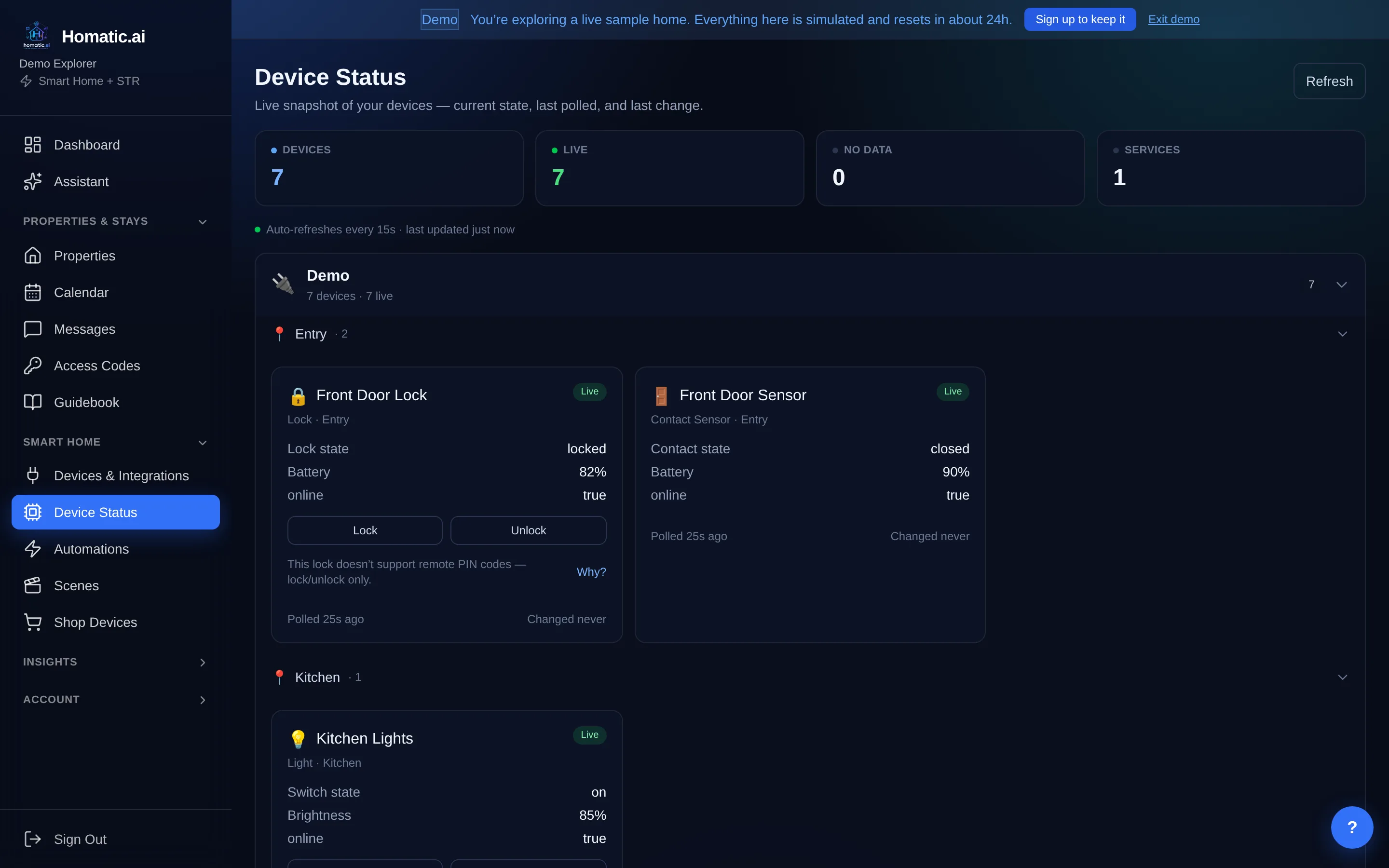Open Devices & Integrations
Screen dimensions: 1389x868
[115, 475]
